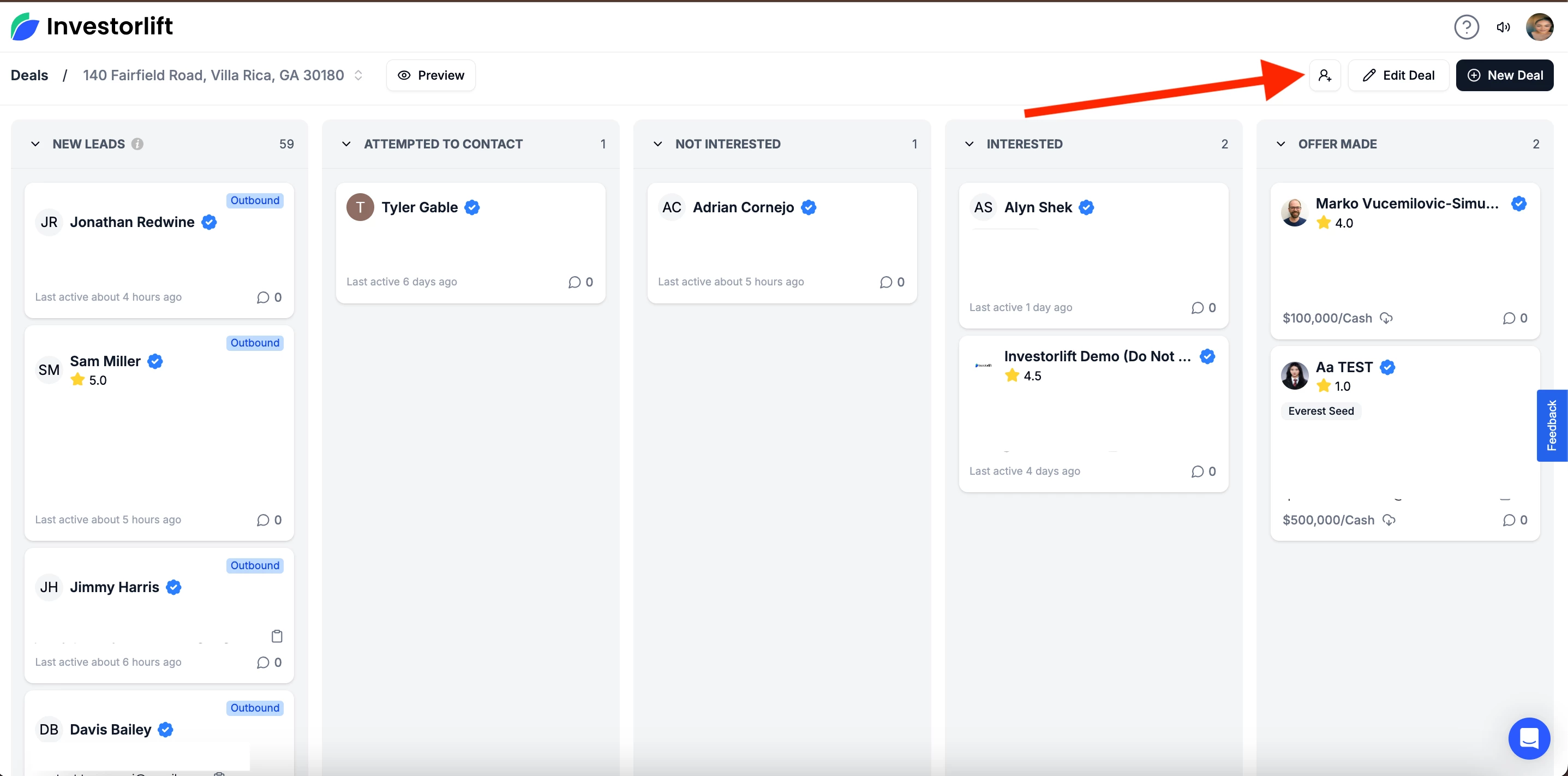Create a New Deal
This screenshot has height=776, width=1568.
pyautogui.click(x=1504, y=75)
